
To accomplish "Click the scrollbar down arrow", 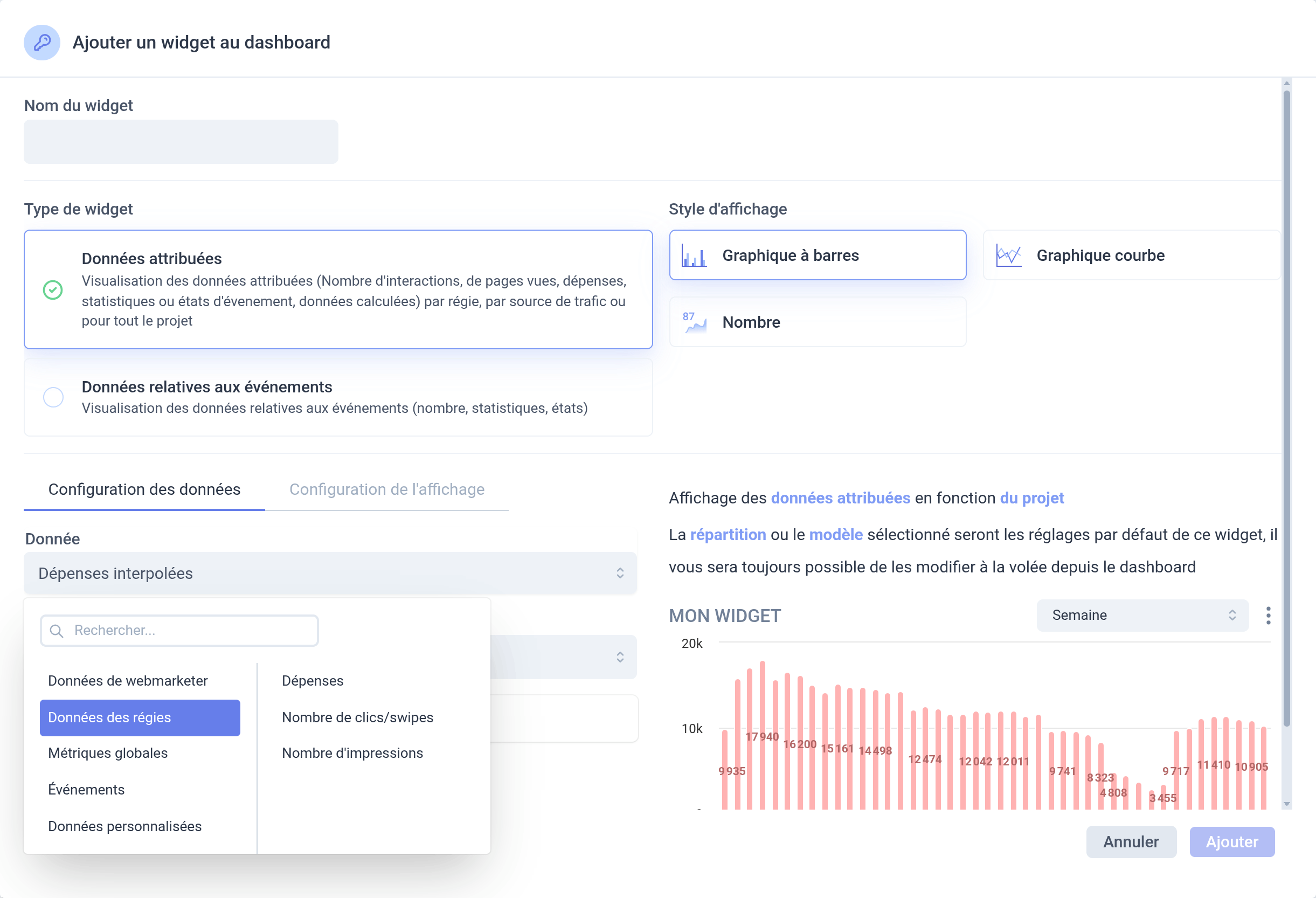I will 1286,804.
